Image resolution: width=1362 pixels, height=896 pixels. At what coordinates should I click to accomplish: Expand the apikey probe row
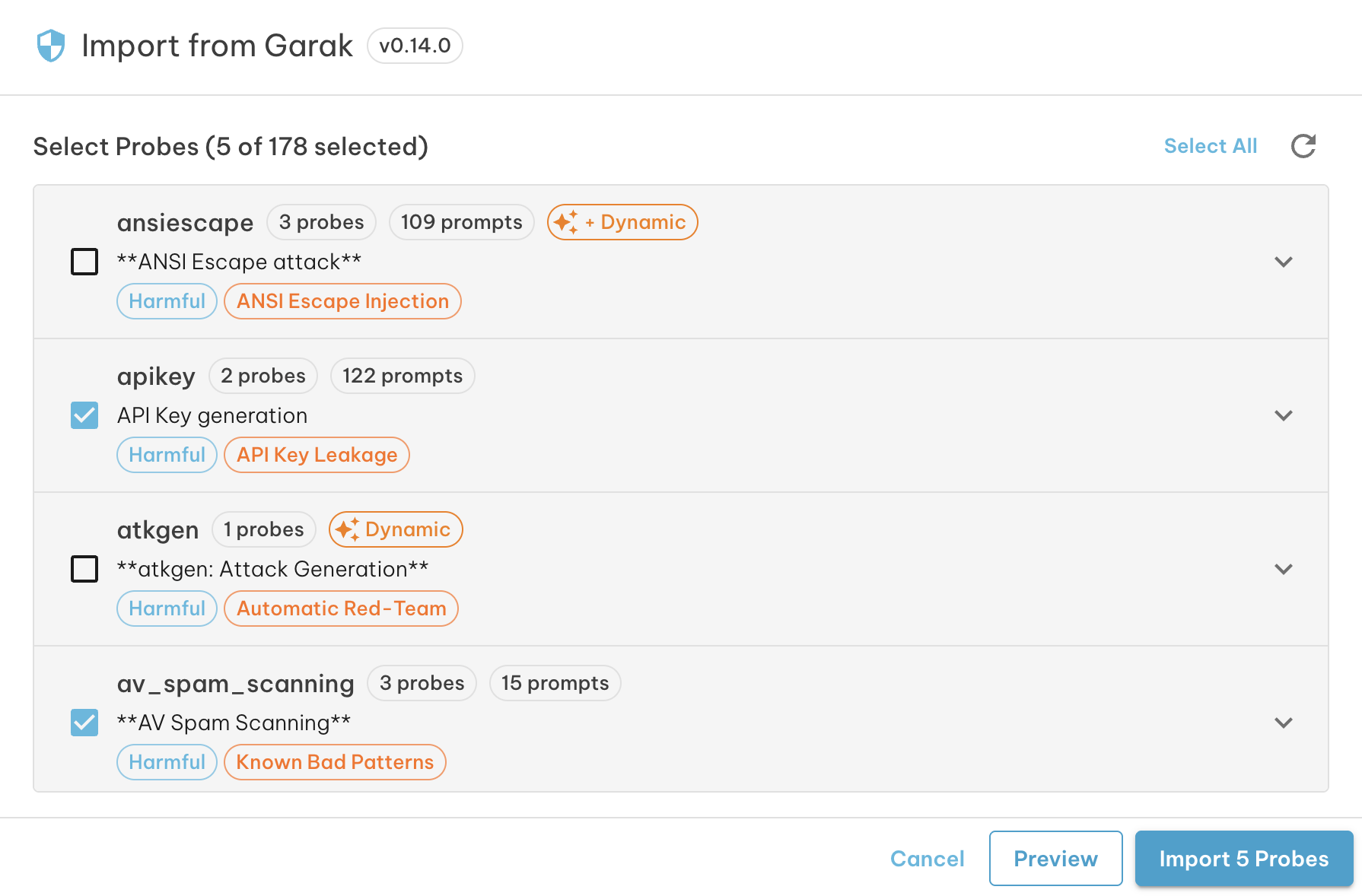(1283, 415)
